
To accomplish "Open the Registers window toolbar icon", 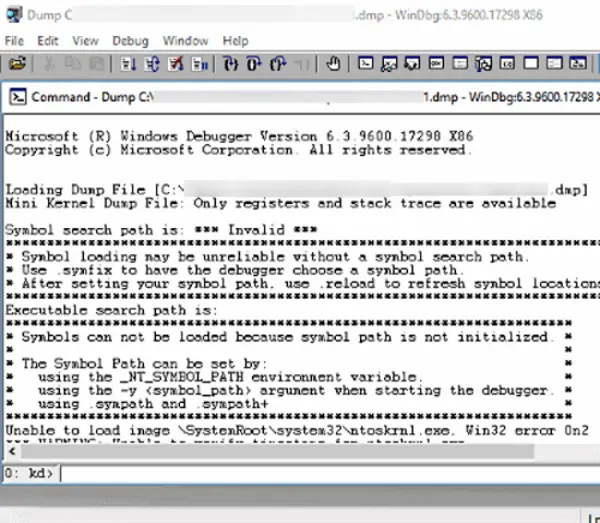I will coord(436,63).
